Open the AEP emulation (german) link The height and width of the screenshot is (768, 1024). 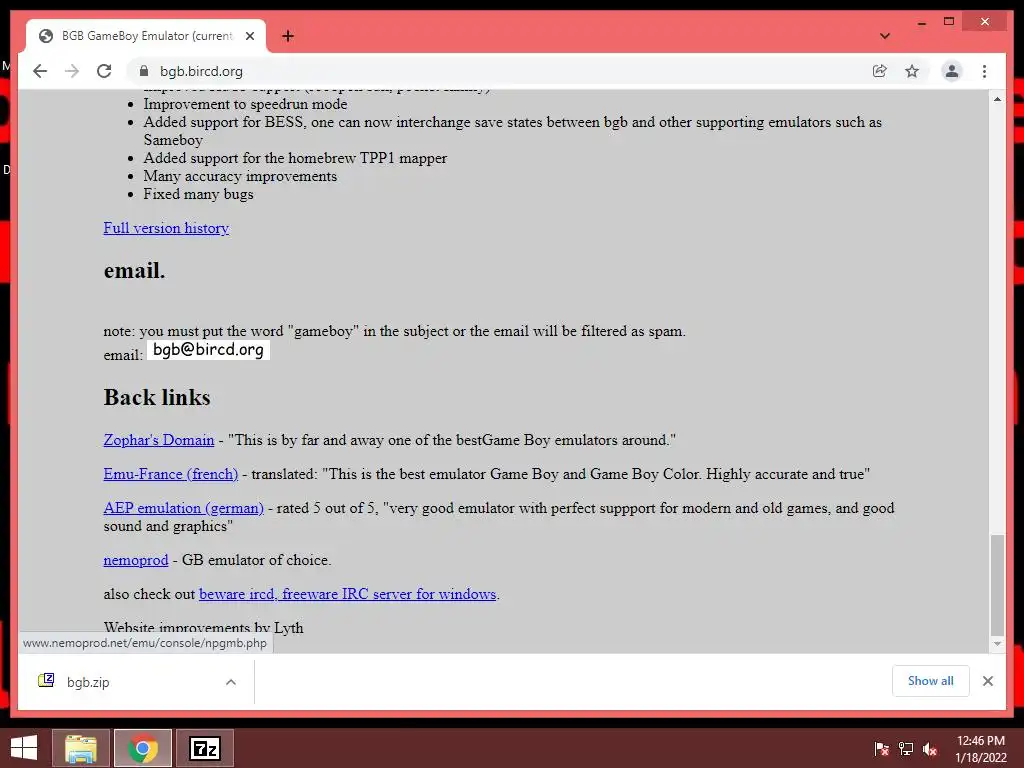pyautogui.click(x=184, y=508)
